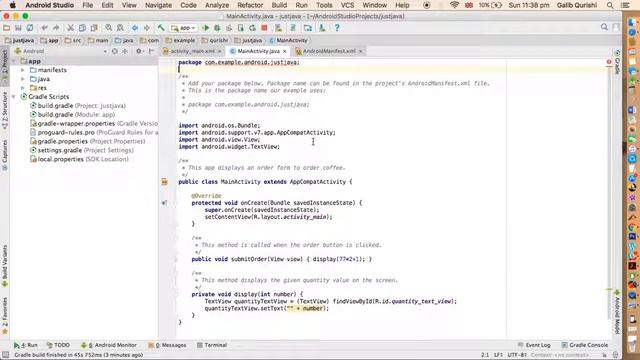This screenshot has width=640, height=360.
Task: Switch to AndroidManifest.xml tab
Action: [x=329, y=51]
